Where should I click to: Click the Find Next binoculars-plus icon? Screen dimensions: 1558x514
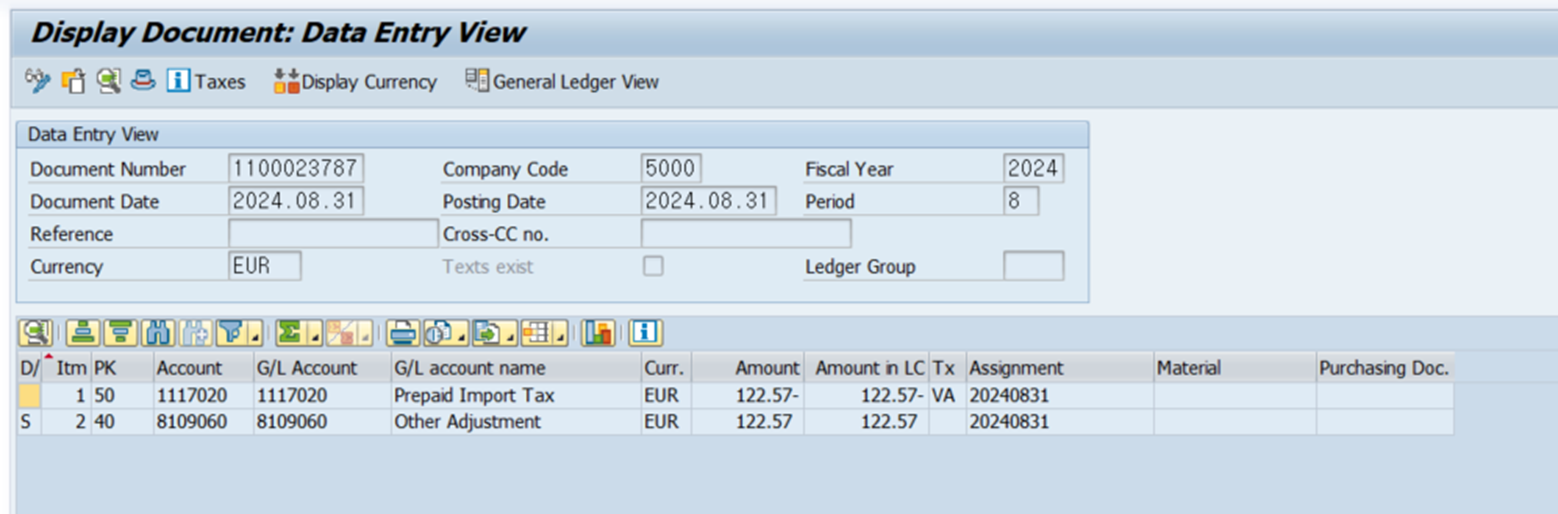pos(195,332)
